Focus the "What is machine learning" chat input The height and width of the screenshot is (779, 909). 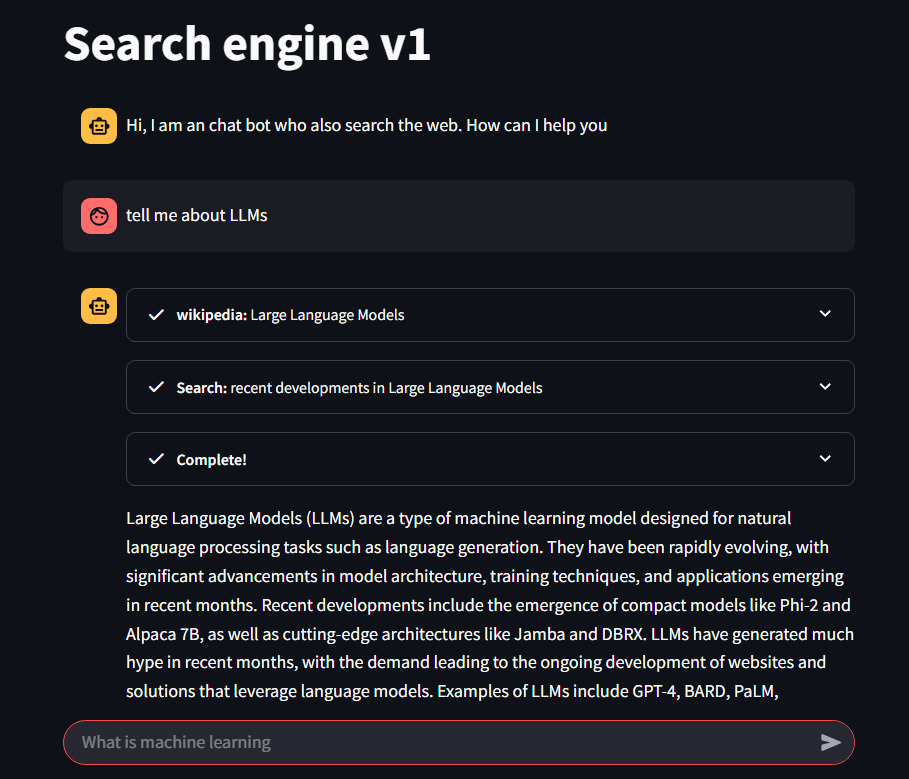click(x=440, y=742)
